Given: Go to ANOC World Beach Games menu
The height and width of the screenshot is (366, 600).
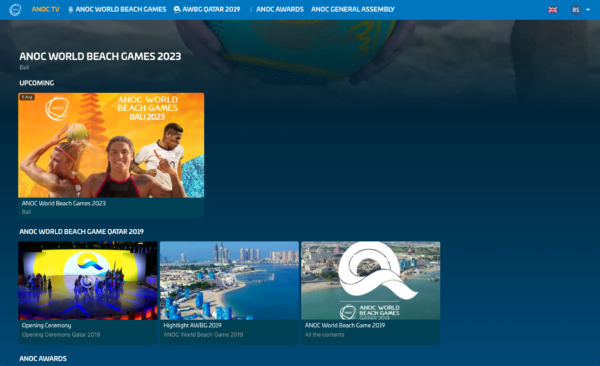Looking at the screenshot, I should (x=121, y=9).
